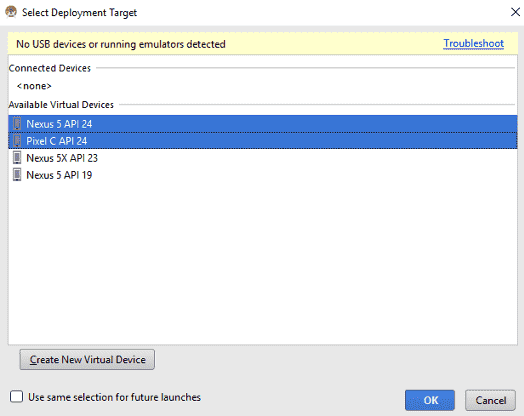Click the phone icon beside Nexus 5 API 19
524x416 pixels.
coord(17,175)
